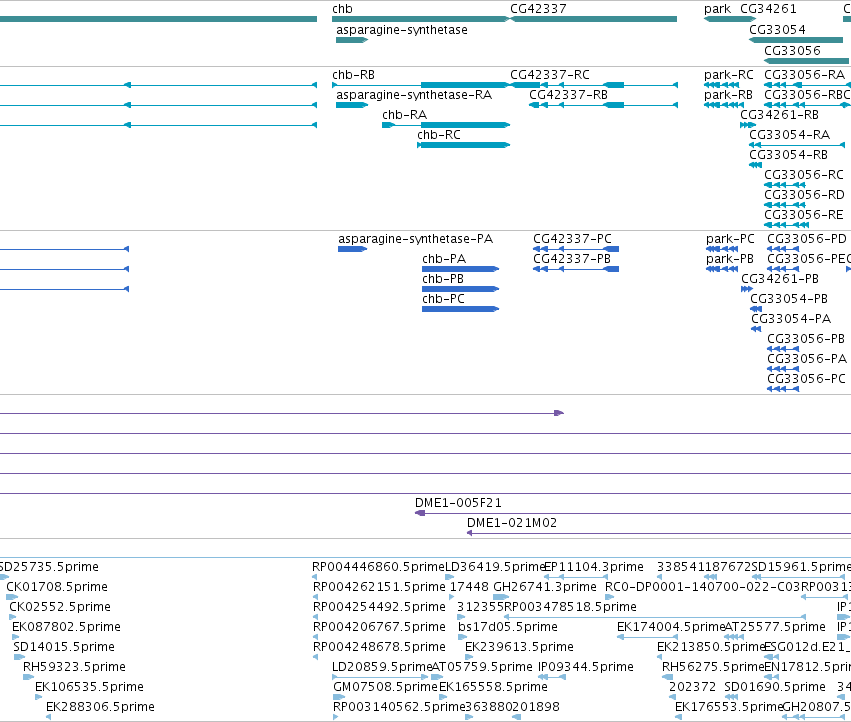Select the CG34261-PB protein label
Image resolution: width=851 pixels, height=722 pixels.
780,279
